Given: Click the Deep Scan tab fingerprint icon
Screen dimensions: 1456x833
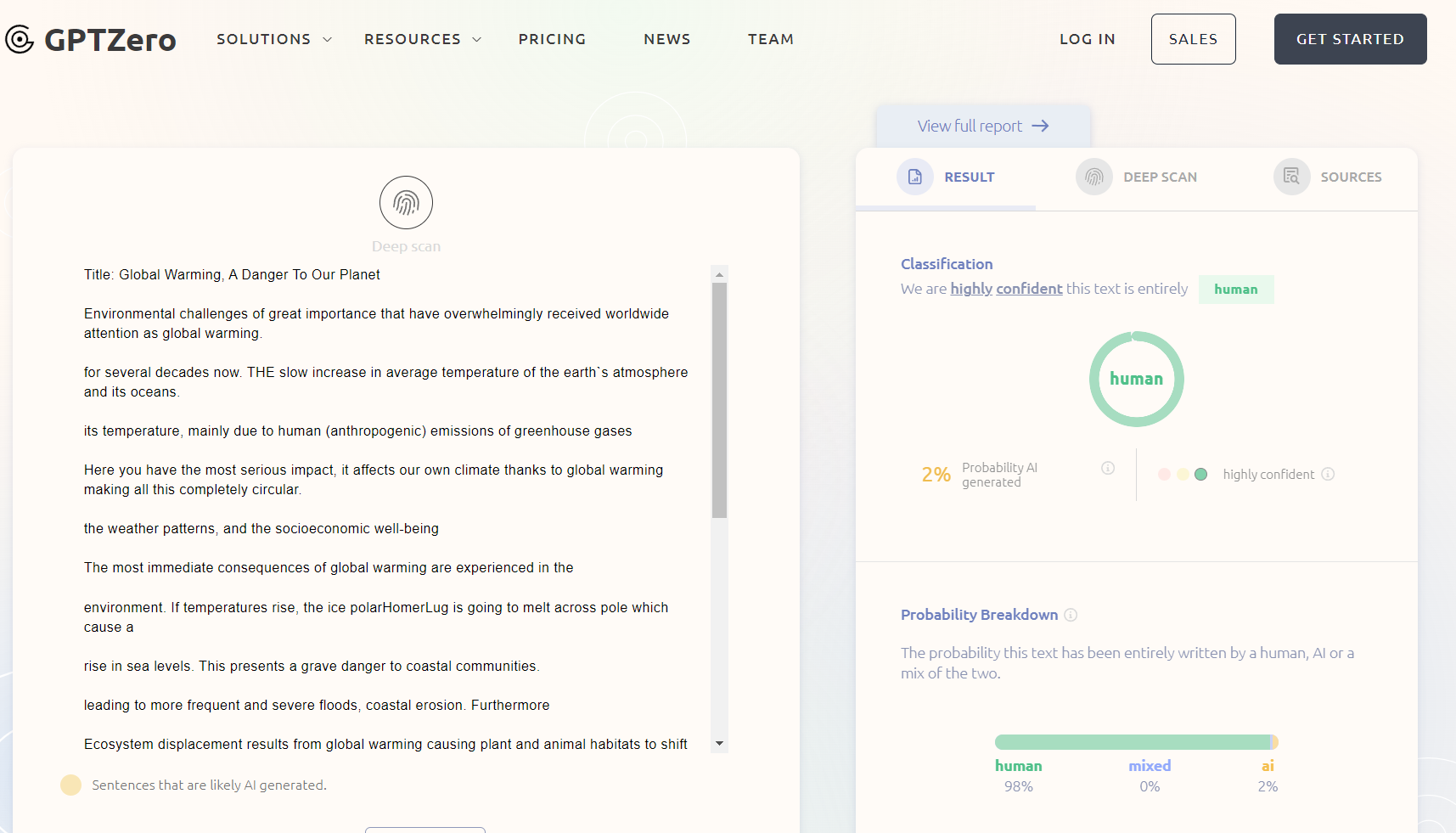Looking at the screenshot, I should pyautogui.click(x=1093, y=177).
